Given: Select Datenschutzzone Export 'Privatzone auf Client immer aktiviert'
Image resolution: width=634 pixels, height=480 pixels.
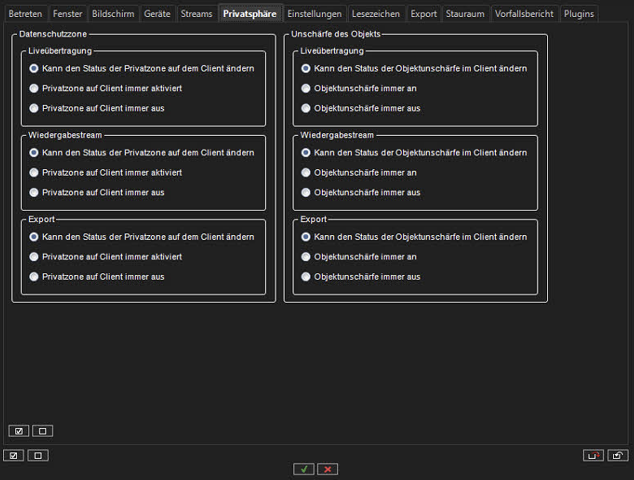Looking at the screenshot, I should click(x=106, y=257).
